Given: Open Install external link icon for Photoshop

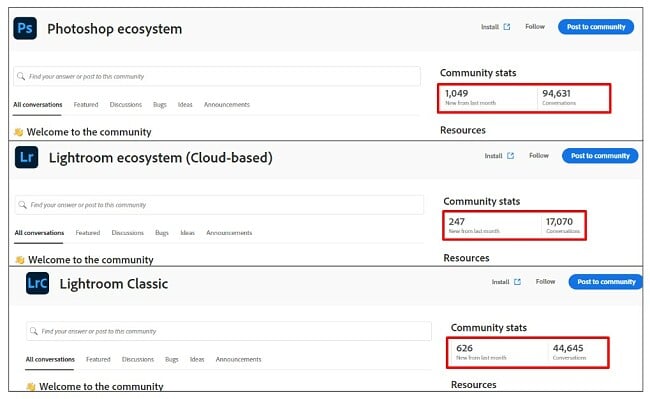Looking at the screenshot, I should 507,27.
